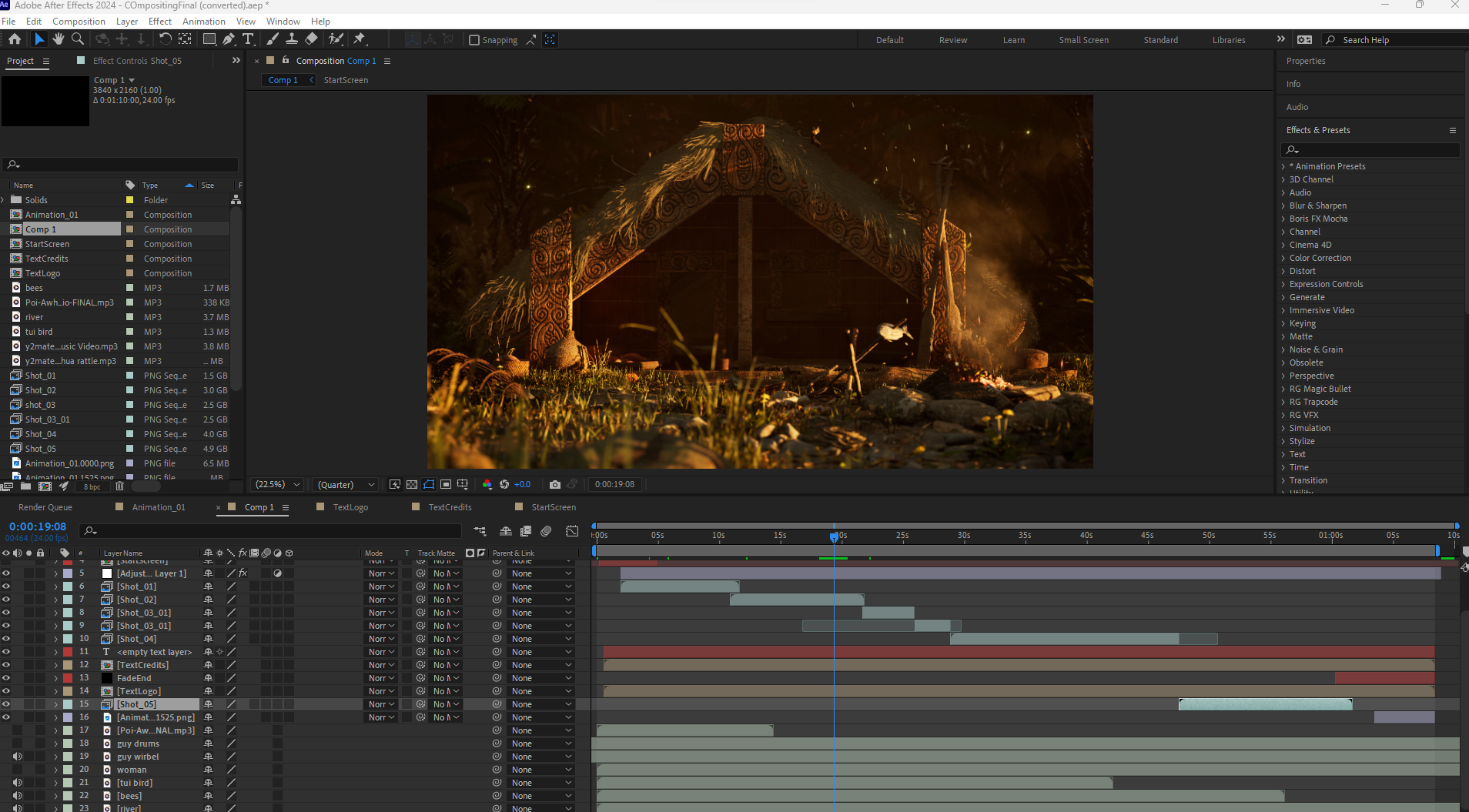Expand the Blur & Sharpen effects category

(1283, 206)
